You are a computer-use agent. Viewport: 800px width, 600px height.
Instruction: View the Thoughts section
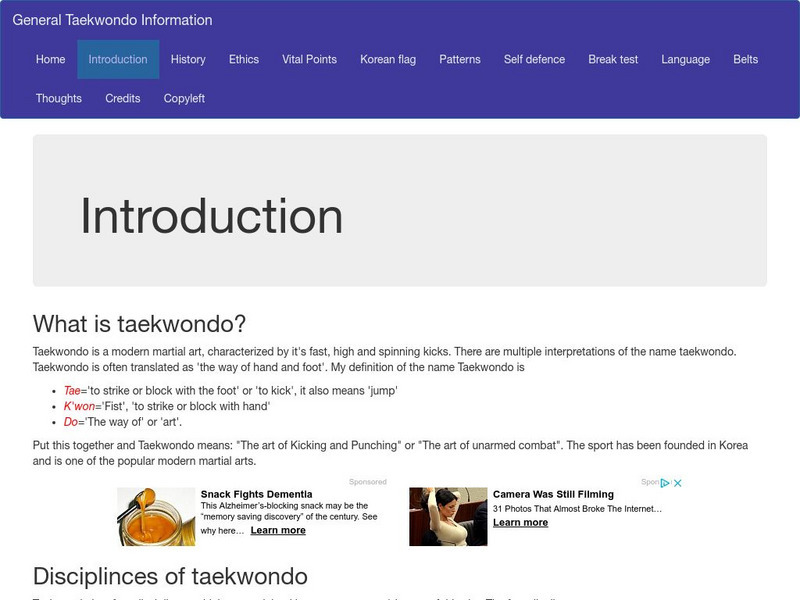[59, 98]
